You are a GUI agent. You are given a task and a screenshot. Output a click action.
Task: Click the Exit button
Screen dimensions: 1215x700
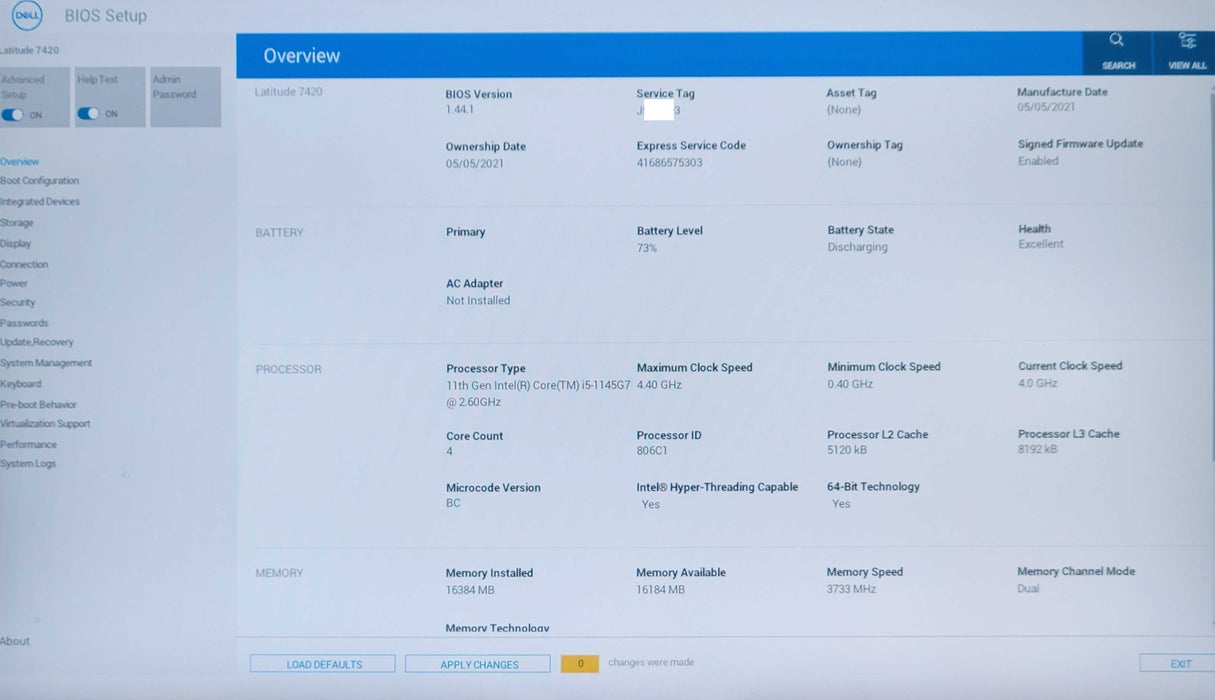(1180, 663)
